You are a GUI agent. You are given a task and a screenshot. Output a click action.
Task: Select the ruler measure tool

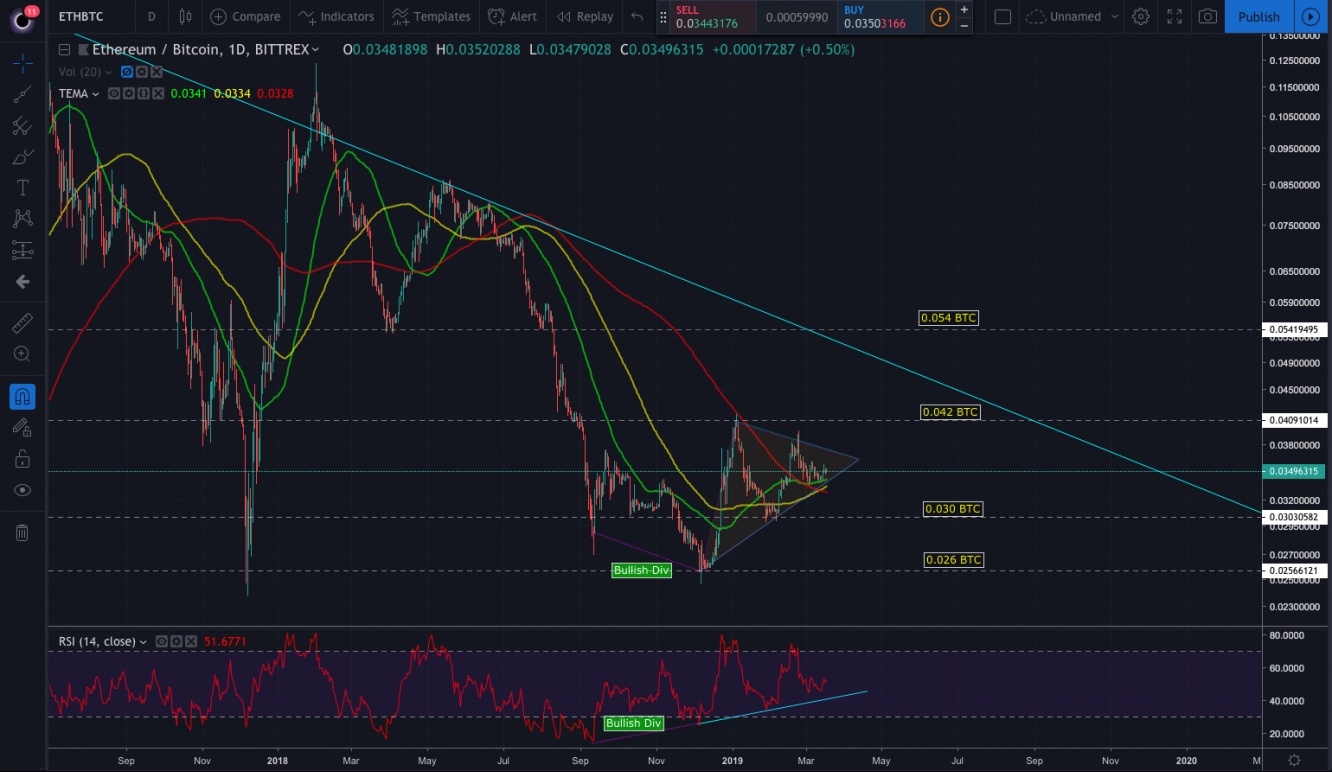[22, 323]
